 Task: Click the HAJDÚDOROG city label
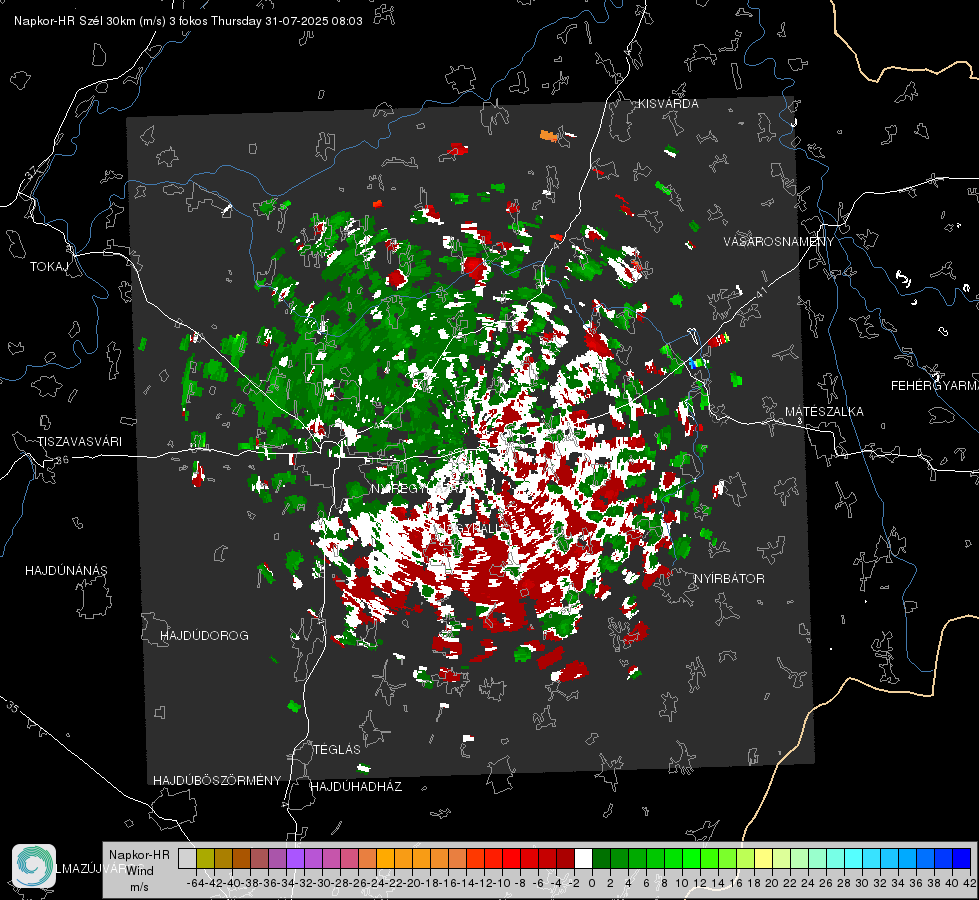click(x=204, y=635)
